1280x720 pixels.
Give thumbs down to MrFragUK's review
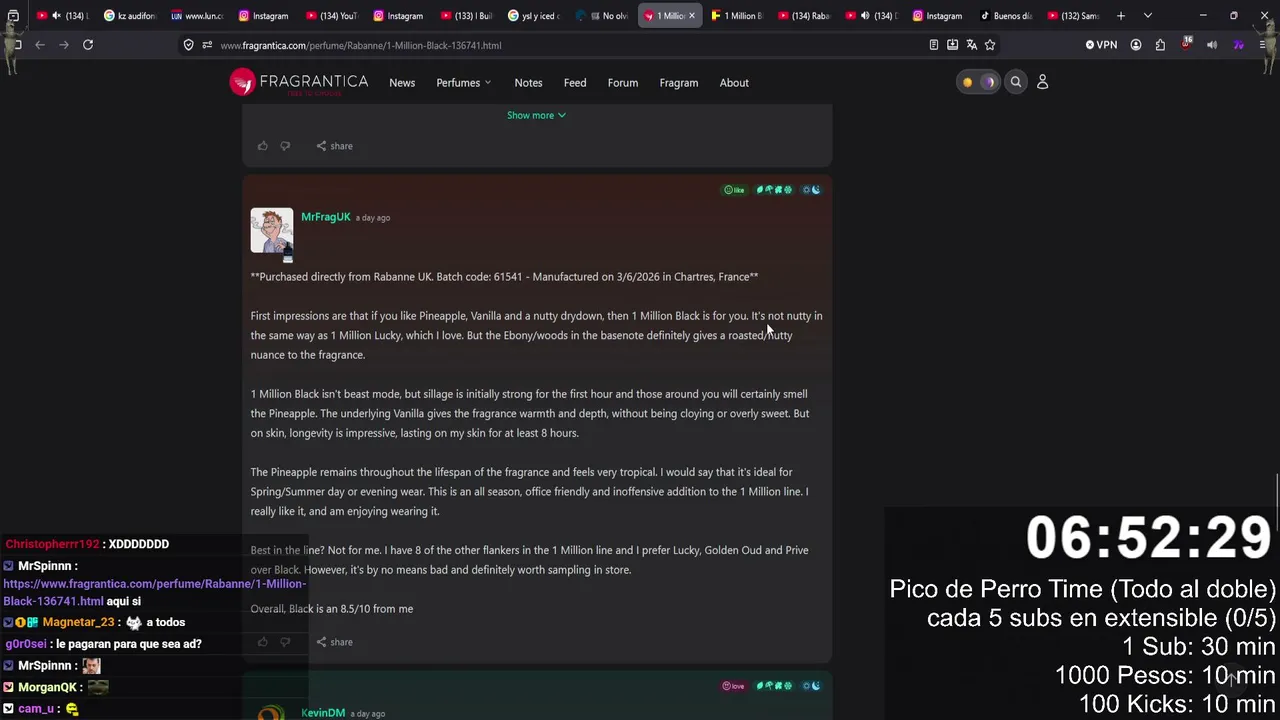coord(285,642)
